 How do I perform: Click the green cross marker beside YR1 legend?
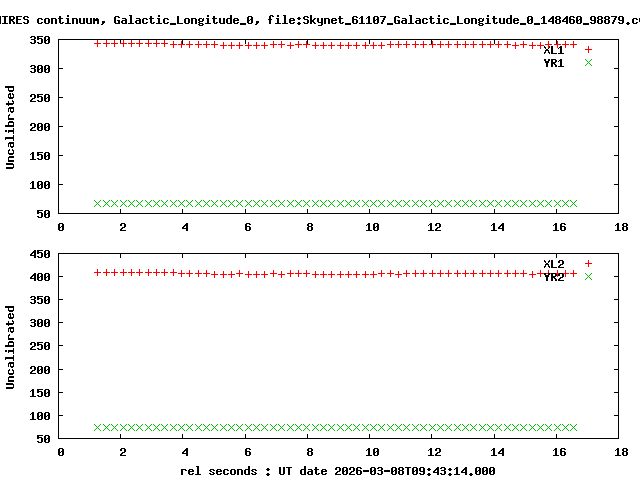tap(588, 63)
